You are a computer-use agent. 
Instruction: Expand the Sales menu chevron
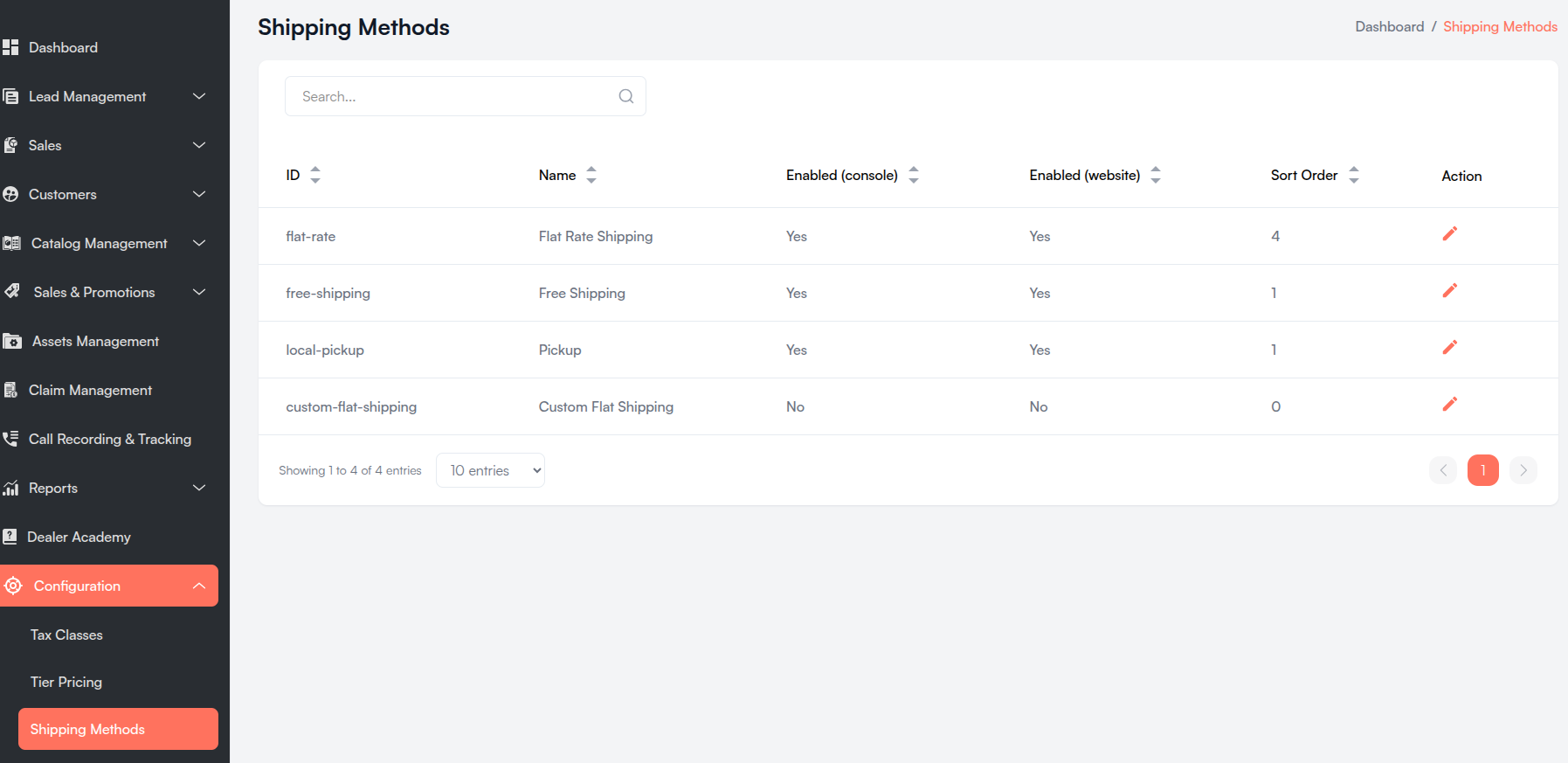pyautogui.click(x=199, y=145)
